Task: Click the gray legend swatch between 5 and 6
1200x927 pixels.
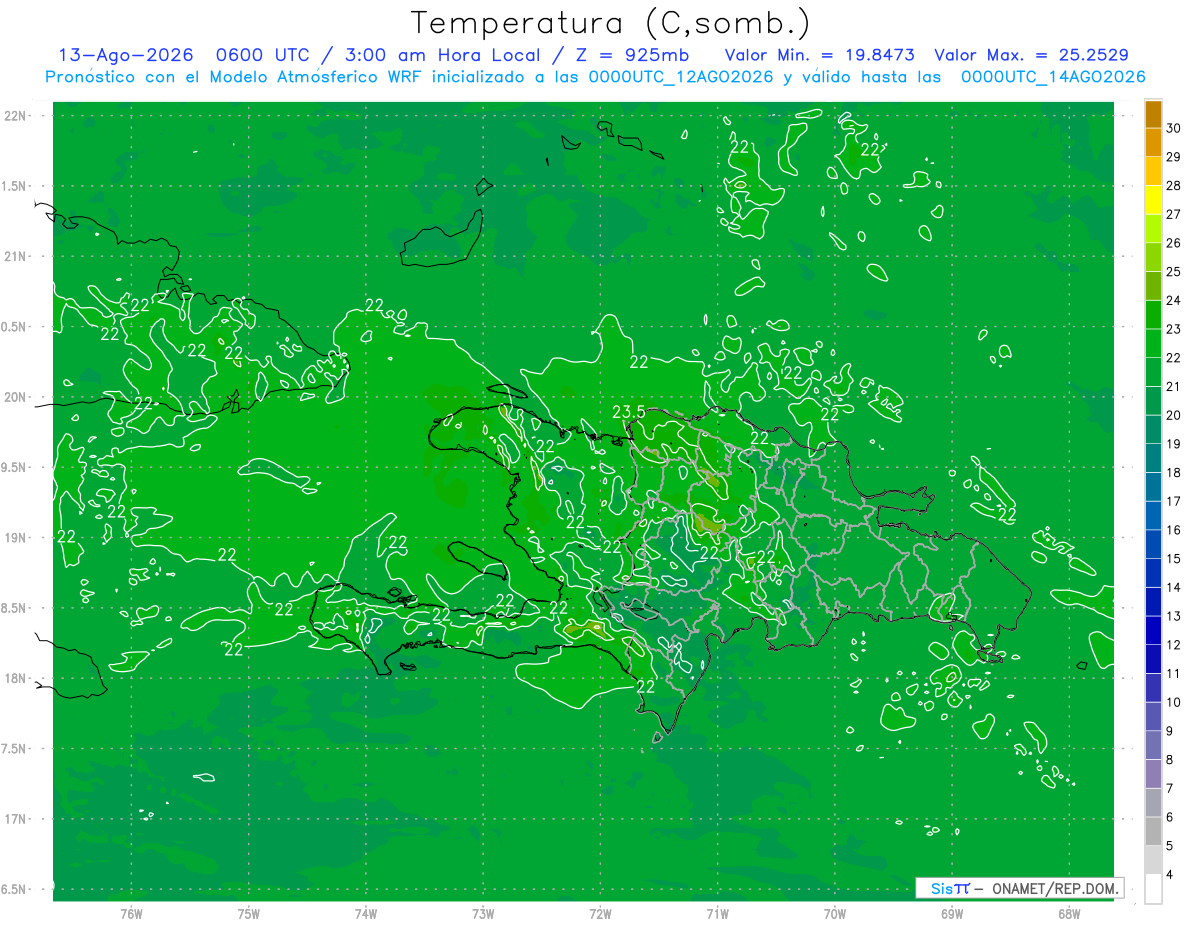Action: point(1153,831)
